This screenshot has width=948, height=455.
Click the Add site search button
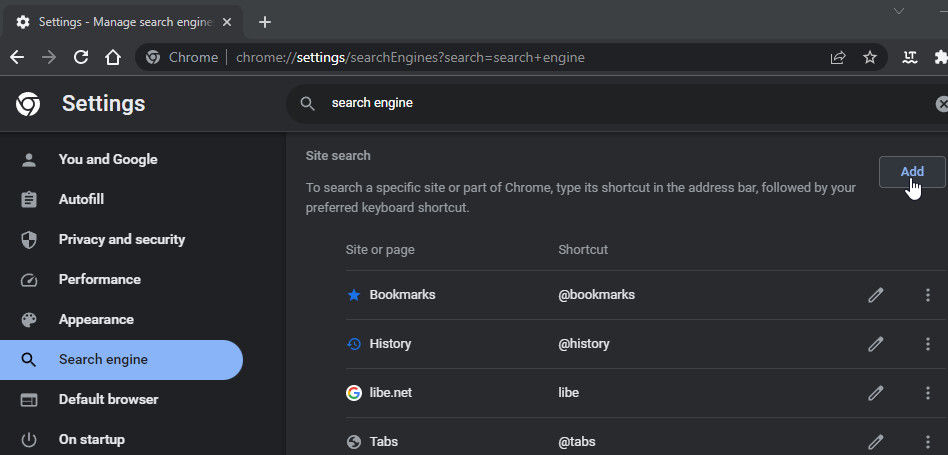pyautogui.click(x=911, y=172)
